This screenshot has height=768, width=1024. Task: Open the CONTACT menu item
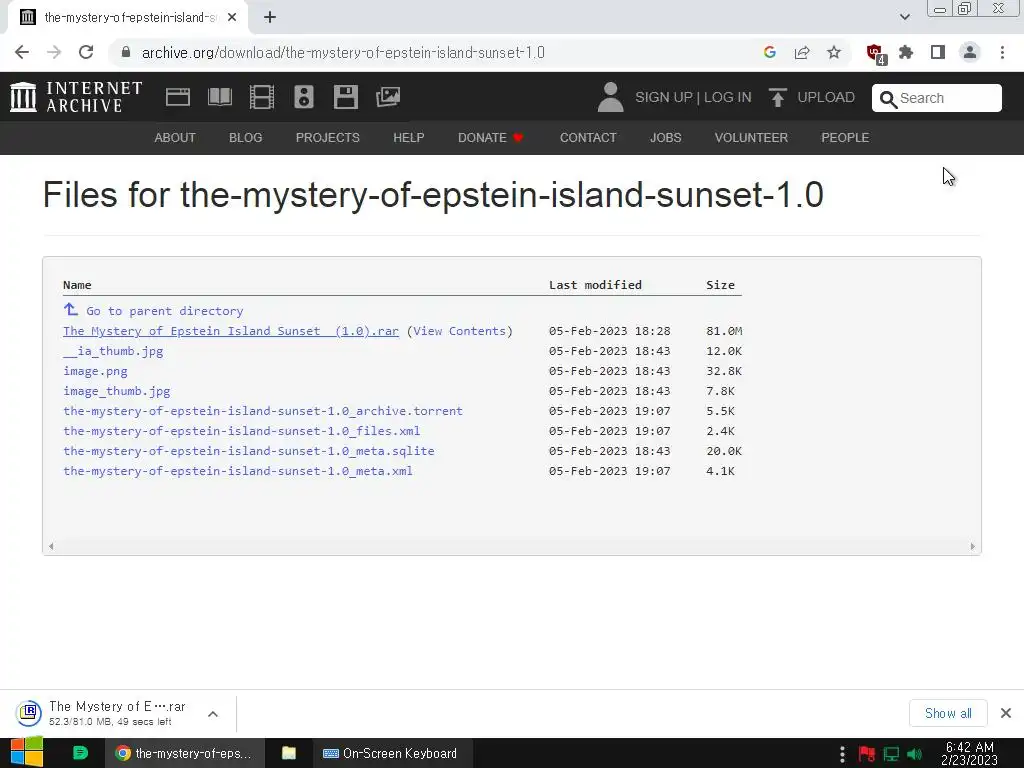coord(588,138)
